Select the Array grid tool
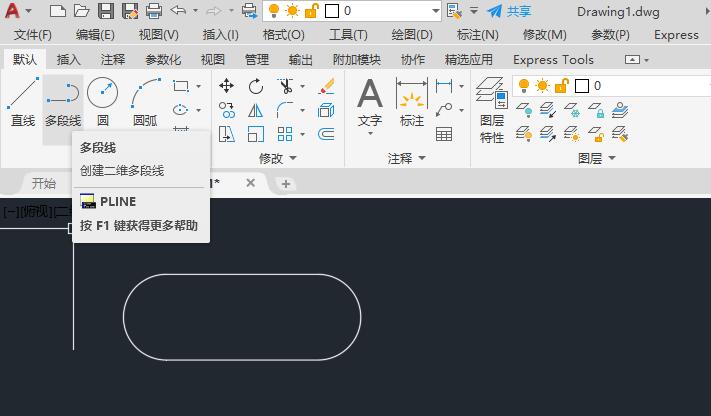The height and width of the screenshot is (416, 711). tap(285, 134)
